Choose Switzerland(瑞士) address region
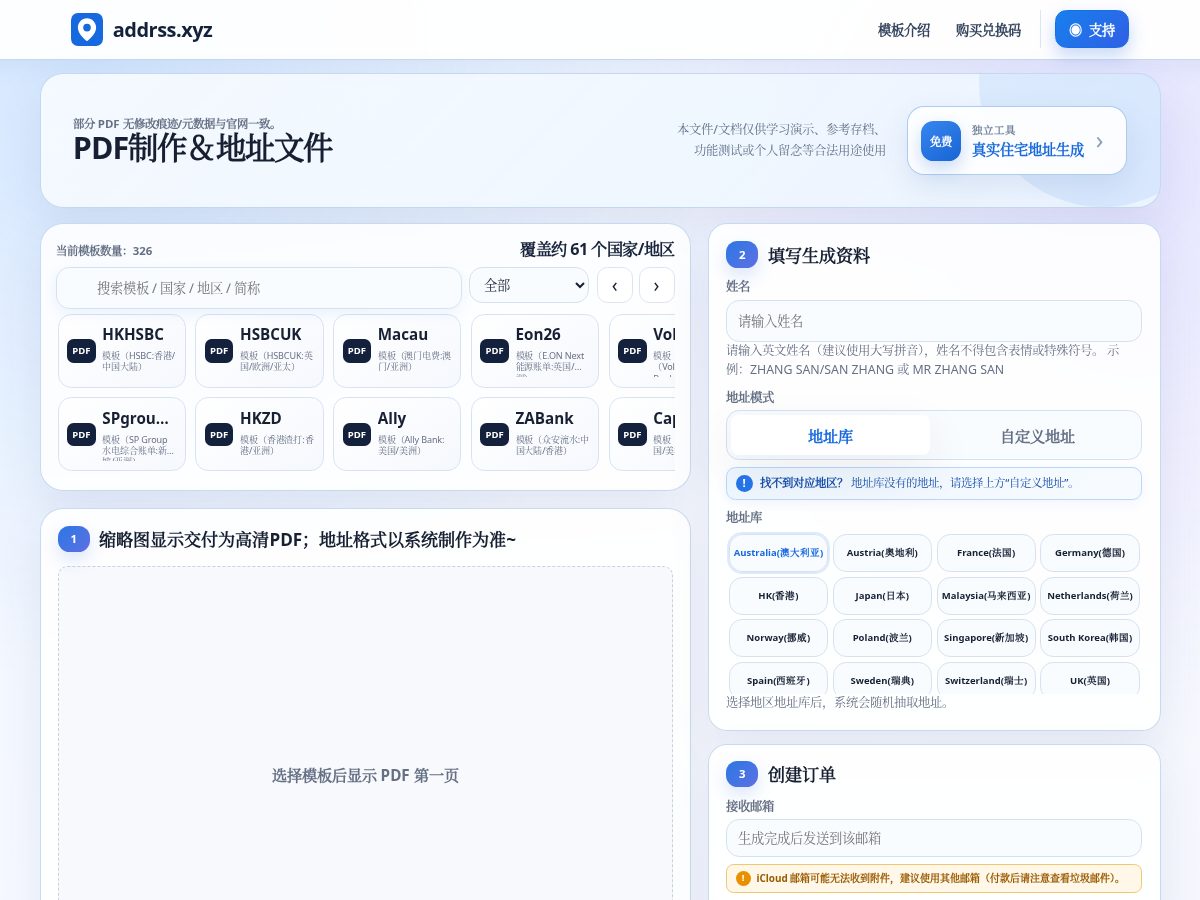Screen dimensions: 1200x900 pyautogui.click(x=986, y=679)
